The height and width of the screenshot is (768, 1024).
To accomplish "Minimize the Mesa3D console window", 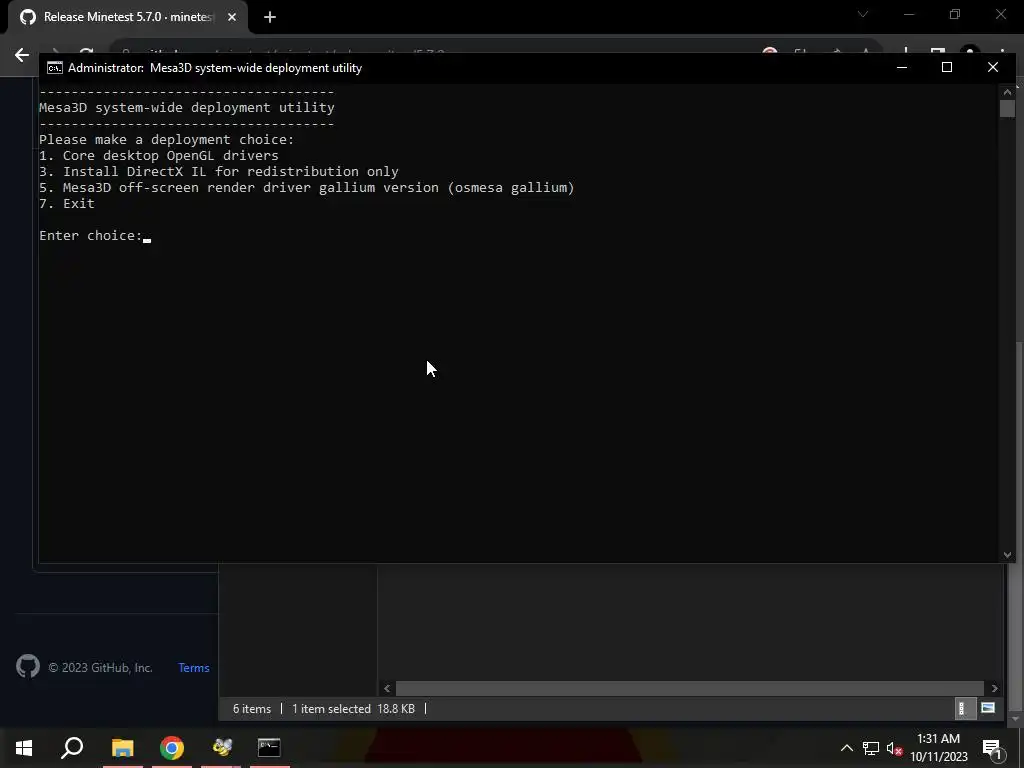I will [x=902, y=67].
